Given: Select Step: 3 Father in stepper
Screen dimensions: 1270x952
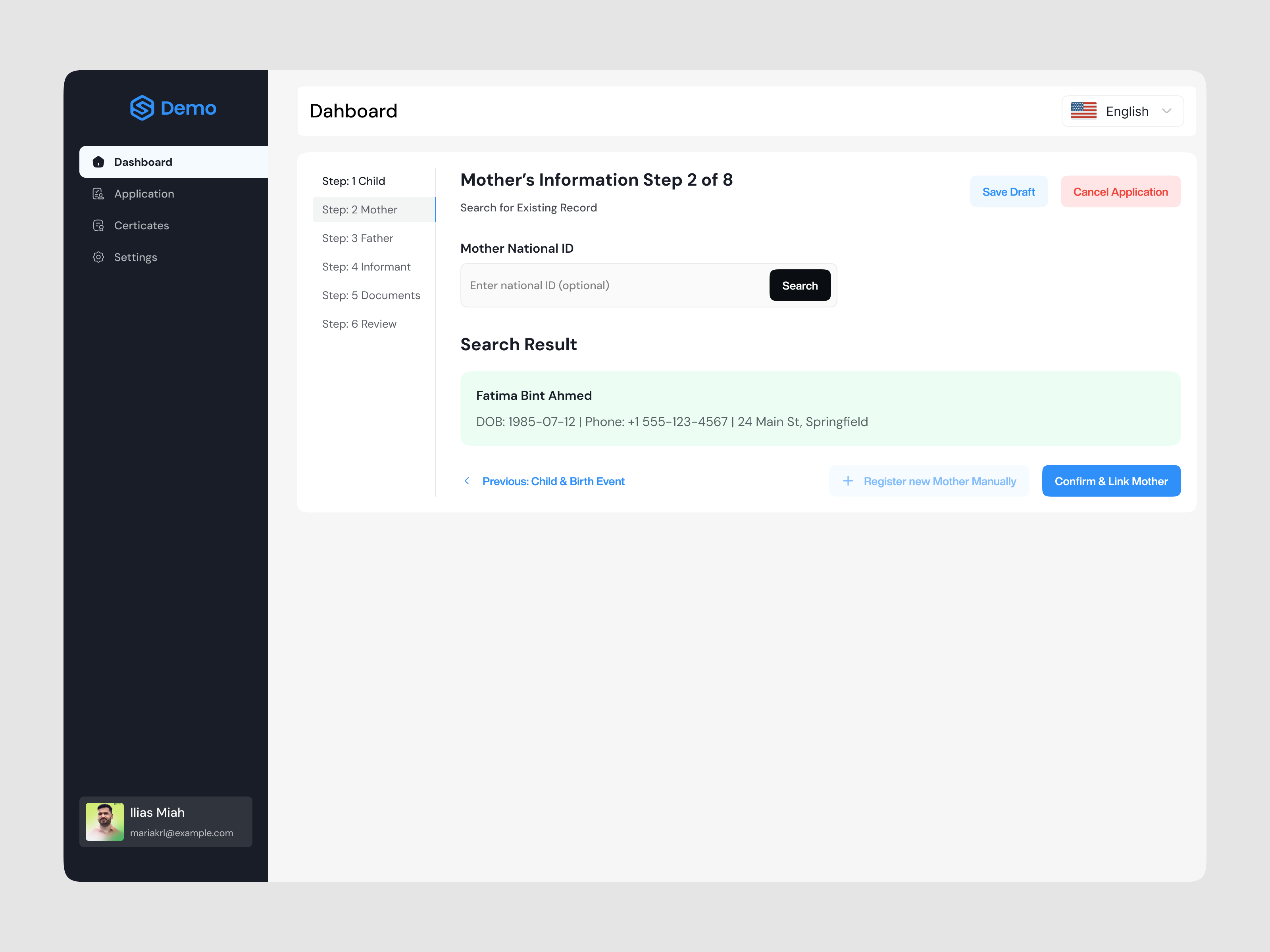Looking at the screenshot, I should (358, 238).
